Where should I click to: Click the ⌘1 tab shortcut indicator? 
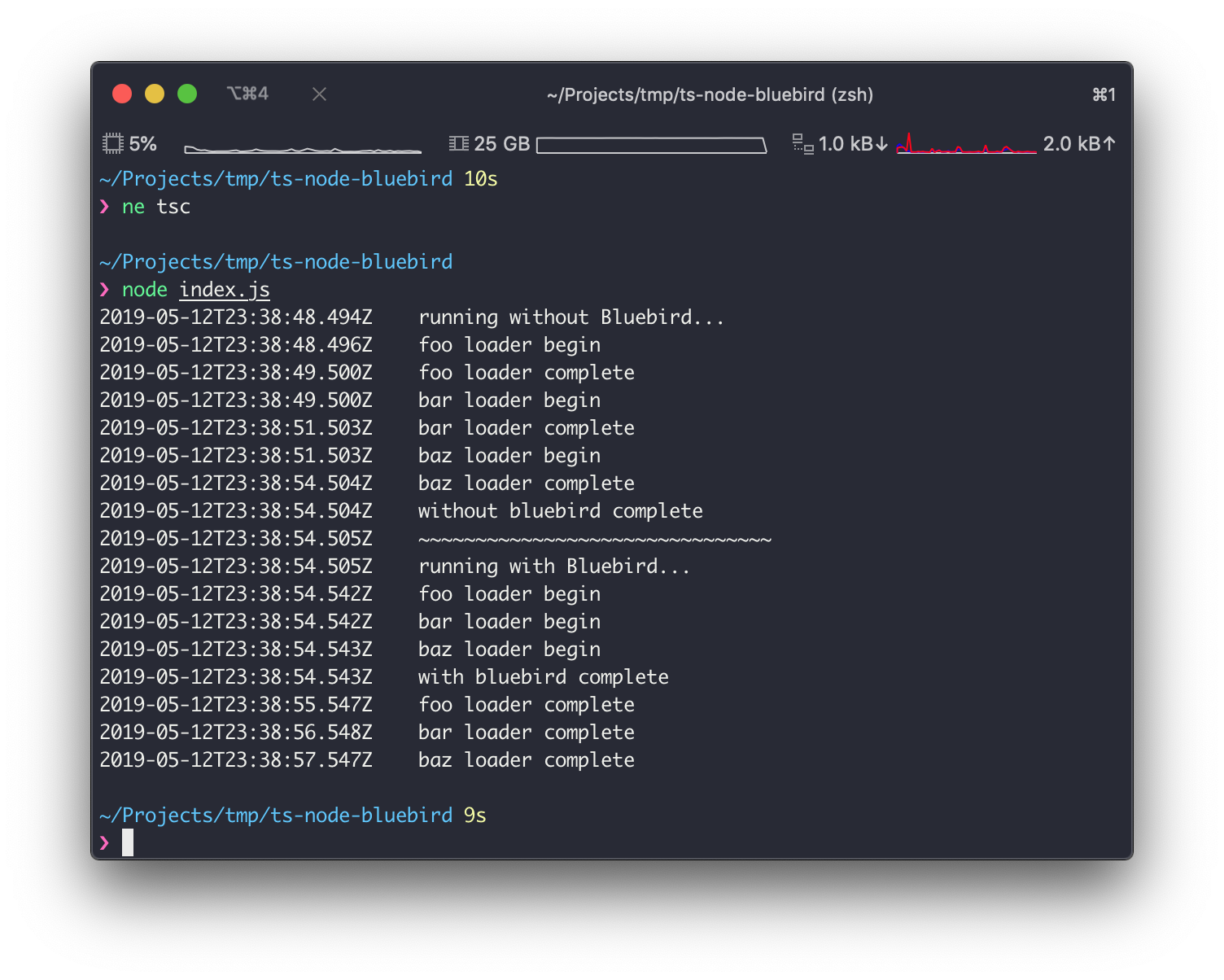(1104, 94)
